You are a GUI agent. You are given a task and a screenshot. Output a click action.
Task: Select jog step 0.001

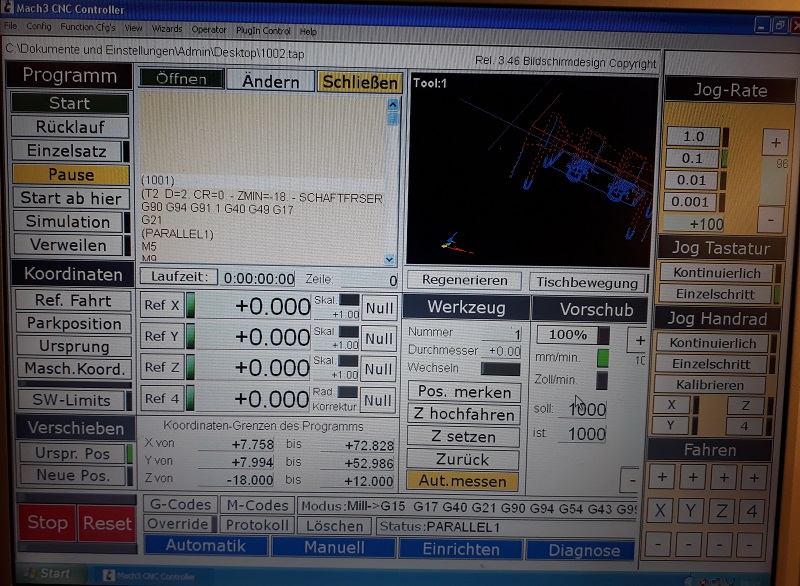click(x=689, y=201)
